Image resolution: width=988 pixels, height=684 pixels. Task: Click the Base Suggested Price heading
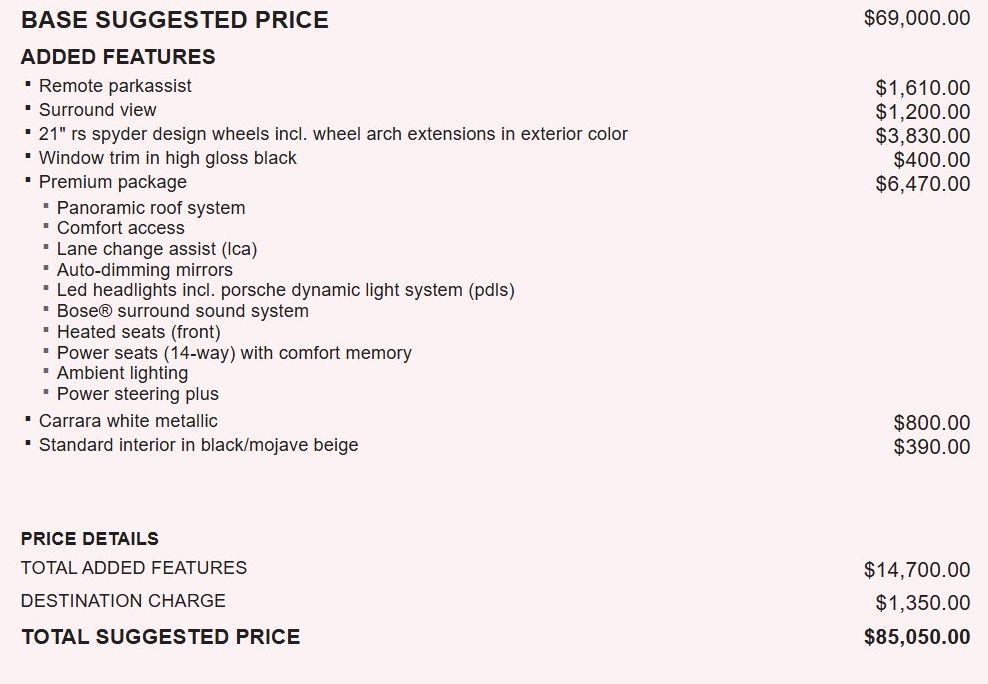click(x=175, y=20)
